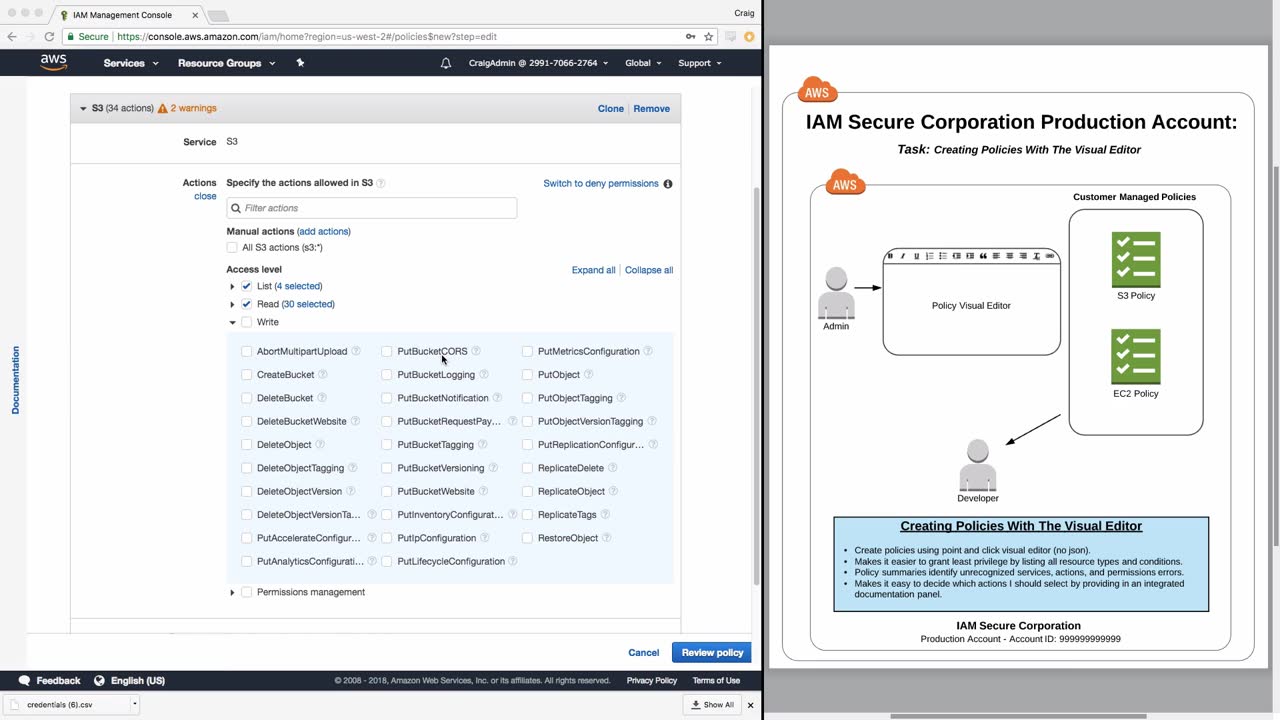1280x720 pixels.
Task: Click the help icon after 'Specify the actions allowed in S3'
Action: (381, 183)
